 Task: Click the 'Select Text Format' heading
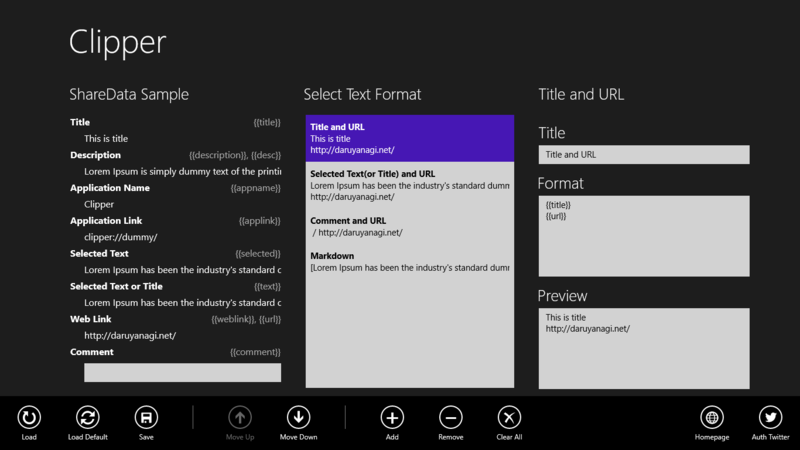tap(362, 94)
